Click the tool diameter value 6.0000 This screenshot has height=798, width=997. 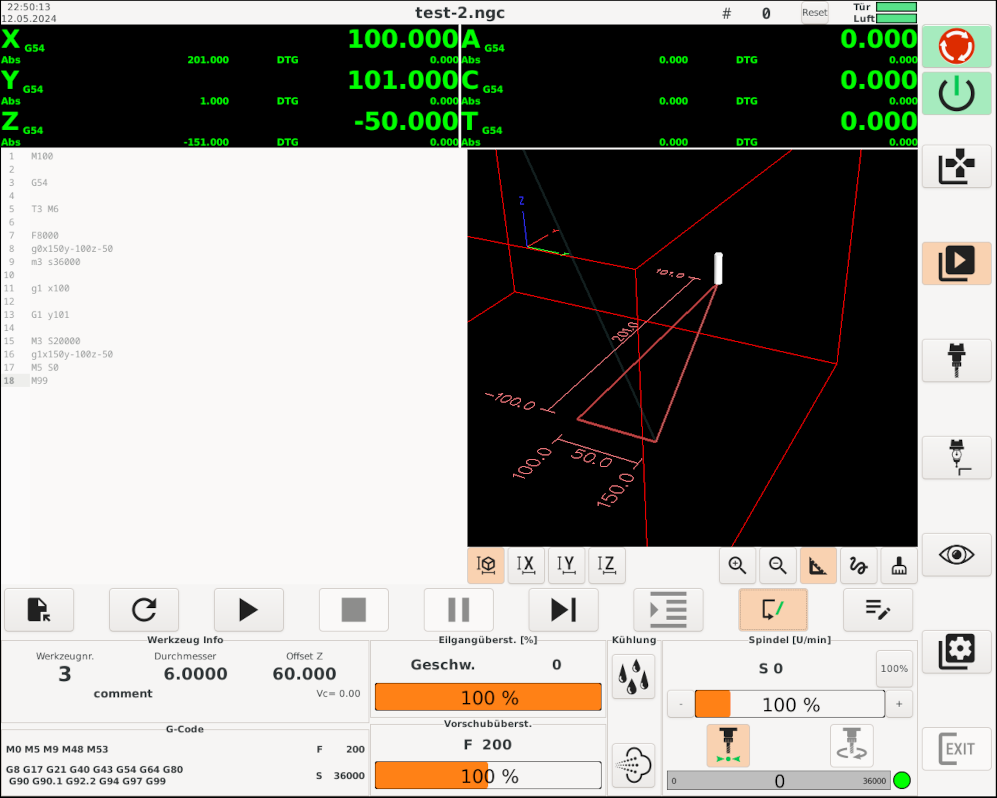coord(195,674)
